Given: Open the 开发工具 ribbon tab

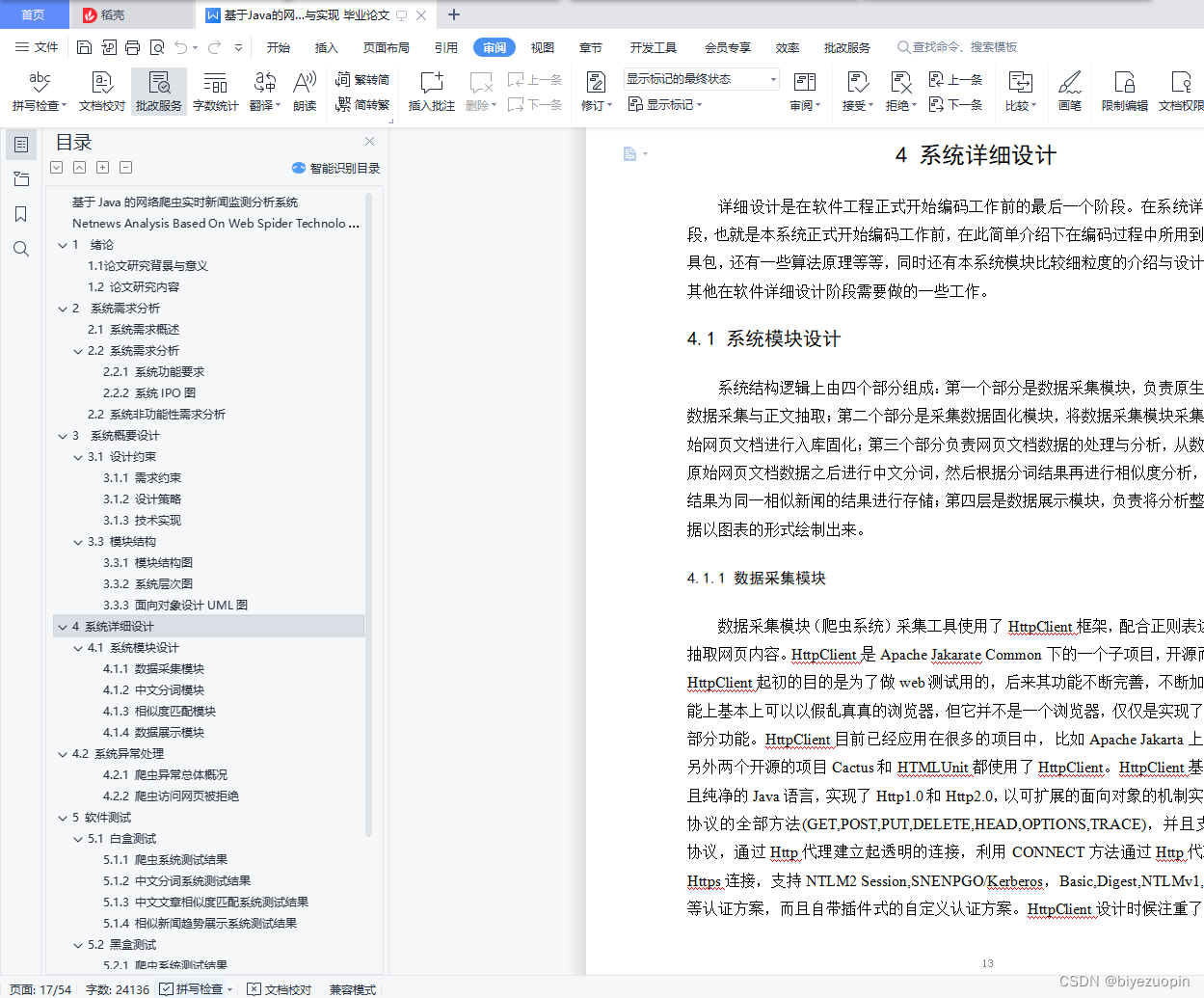Looking at the screenshot, I should pos(654,47).
